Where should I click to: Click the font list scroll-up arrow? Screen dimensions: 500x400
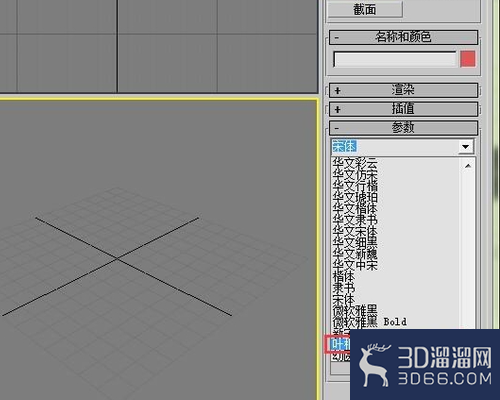468,166
